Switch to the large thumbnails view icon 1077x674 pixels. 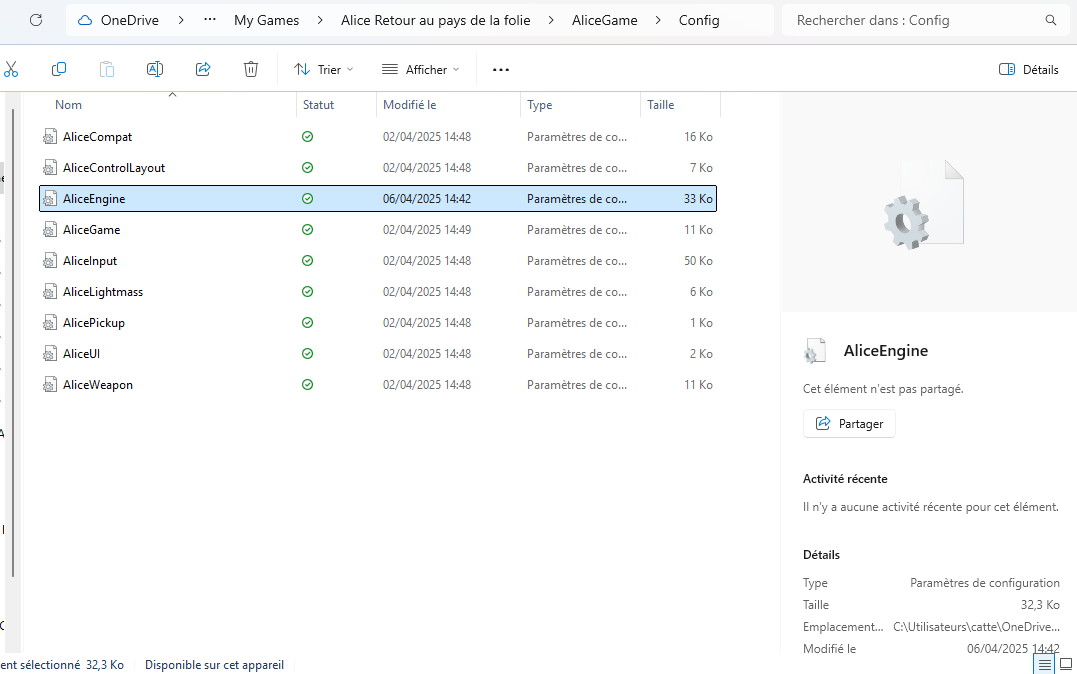tap(1066, 664)
